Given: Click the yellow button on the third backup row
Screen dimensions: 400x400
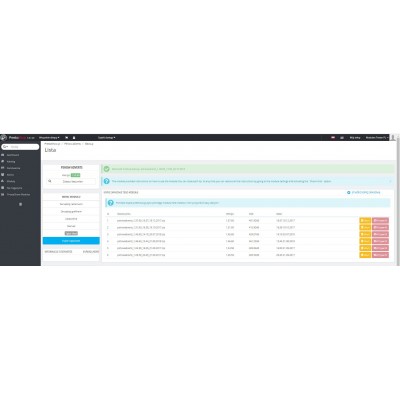Looking at the screenshot, I should [x=365, y=234].
